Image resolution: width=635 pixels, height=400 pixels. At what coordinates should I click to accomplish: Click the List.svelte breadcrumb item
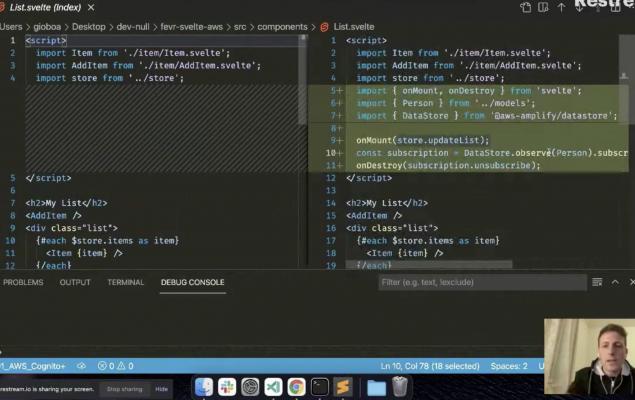[354, 27]
